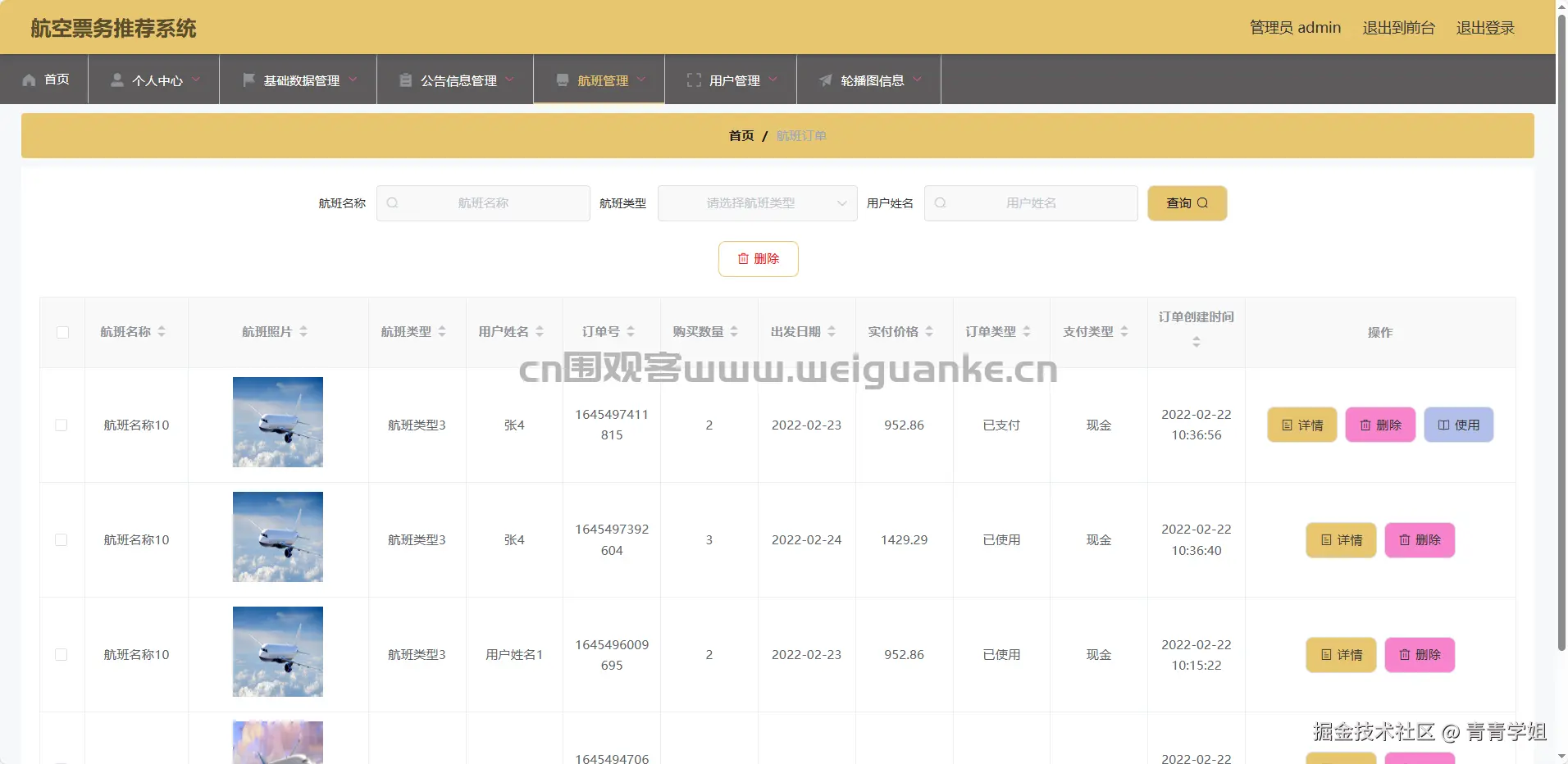Sort by 出发日期 column arrows
This screenshot has width=1568, height=764.
click(x=832, y=332)
